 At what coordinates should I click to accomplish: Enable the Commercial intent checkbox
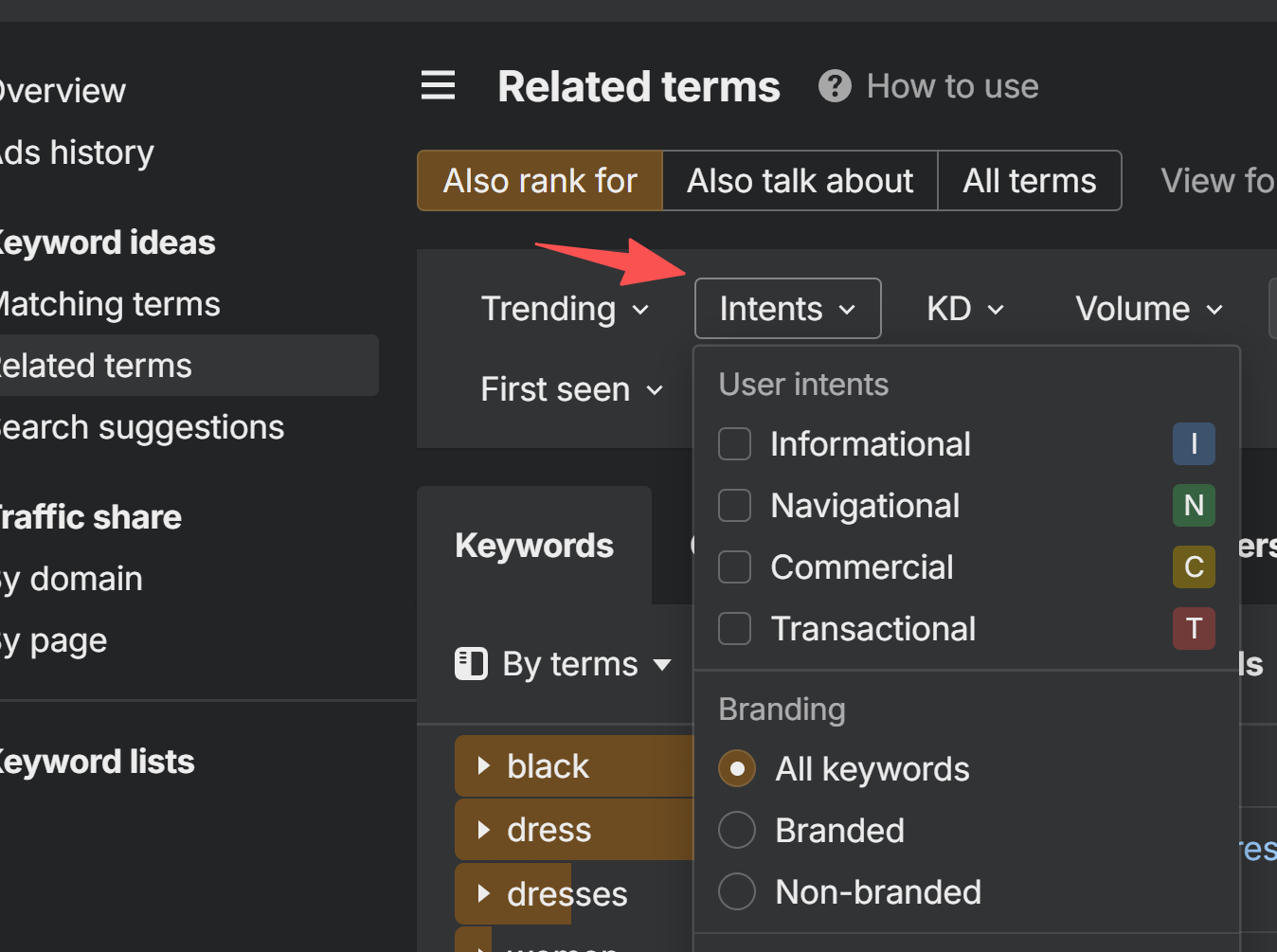tap(735, 567)
